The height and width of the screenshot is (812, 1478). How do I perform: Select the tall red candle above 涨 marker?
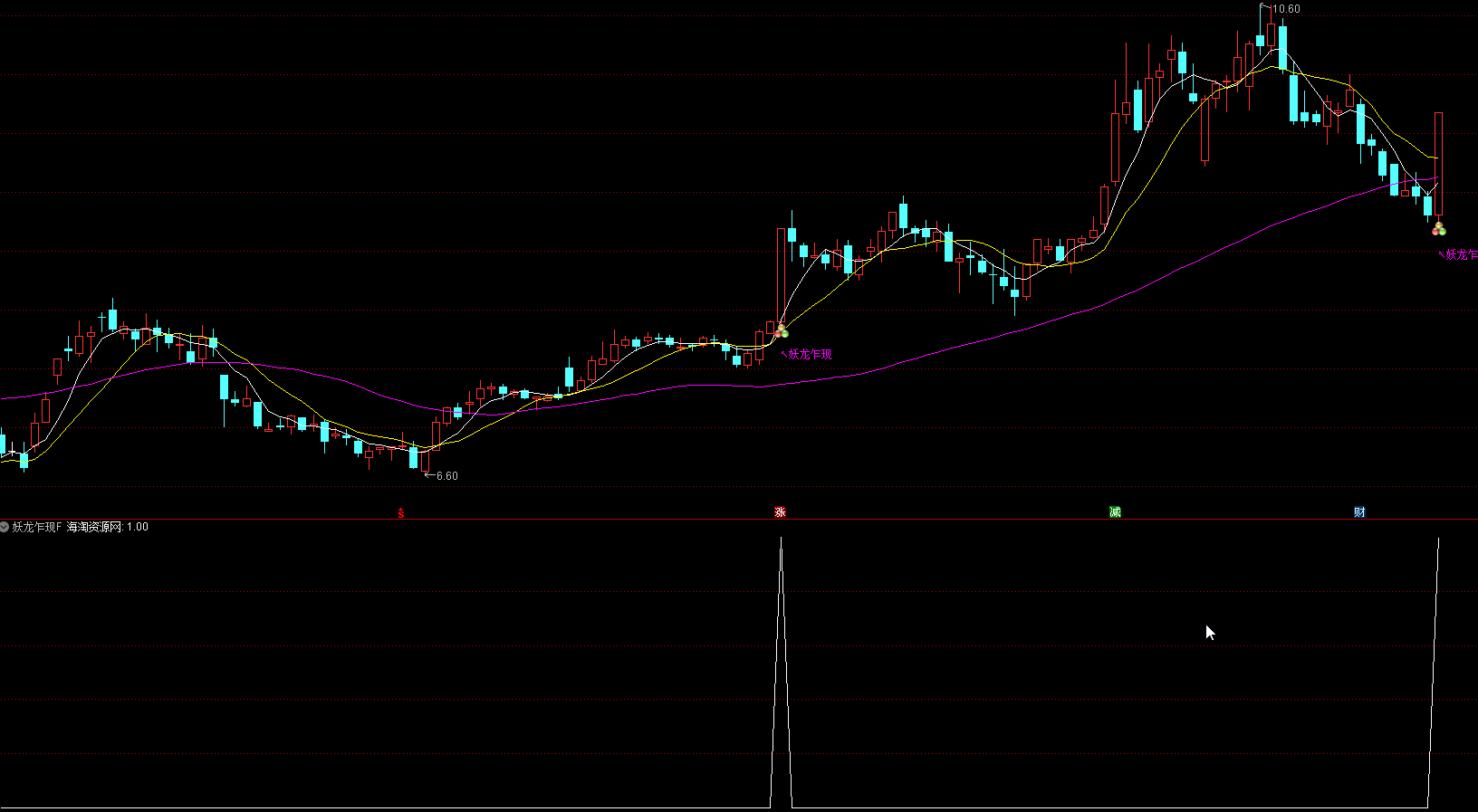(x=781, y=272)
